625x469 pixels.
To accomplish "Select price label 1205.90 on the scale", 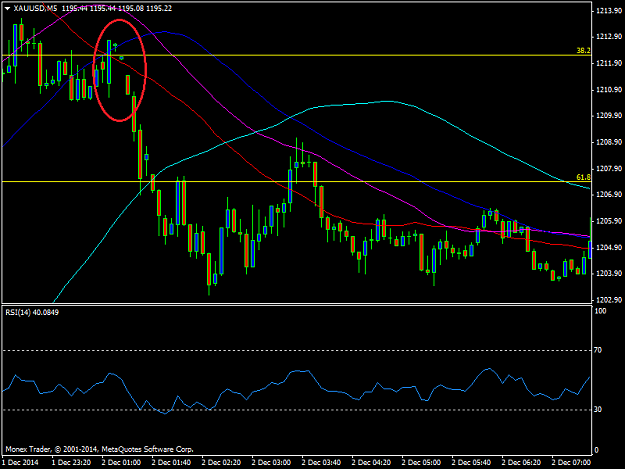I will (609, 221).
